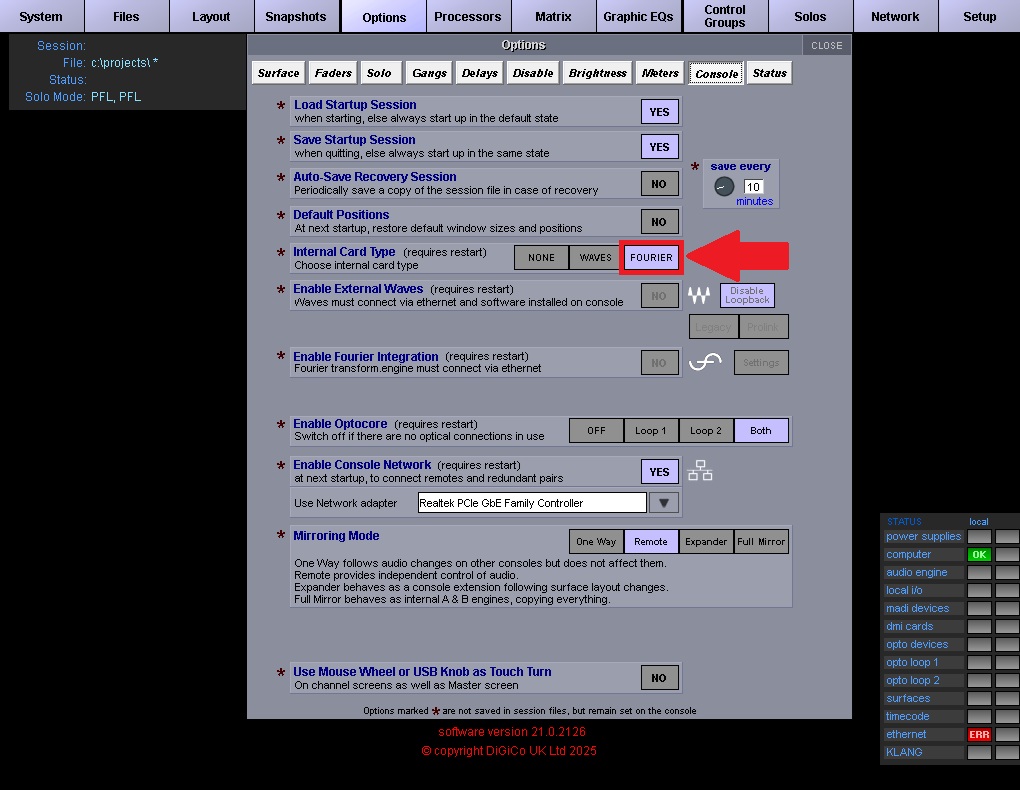
Task: Click the console network topology icon
Action: 700,470
